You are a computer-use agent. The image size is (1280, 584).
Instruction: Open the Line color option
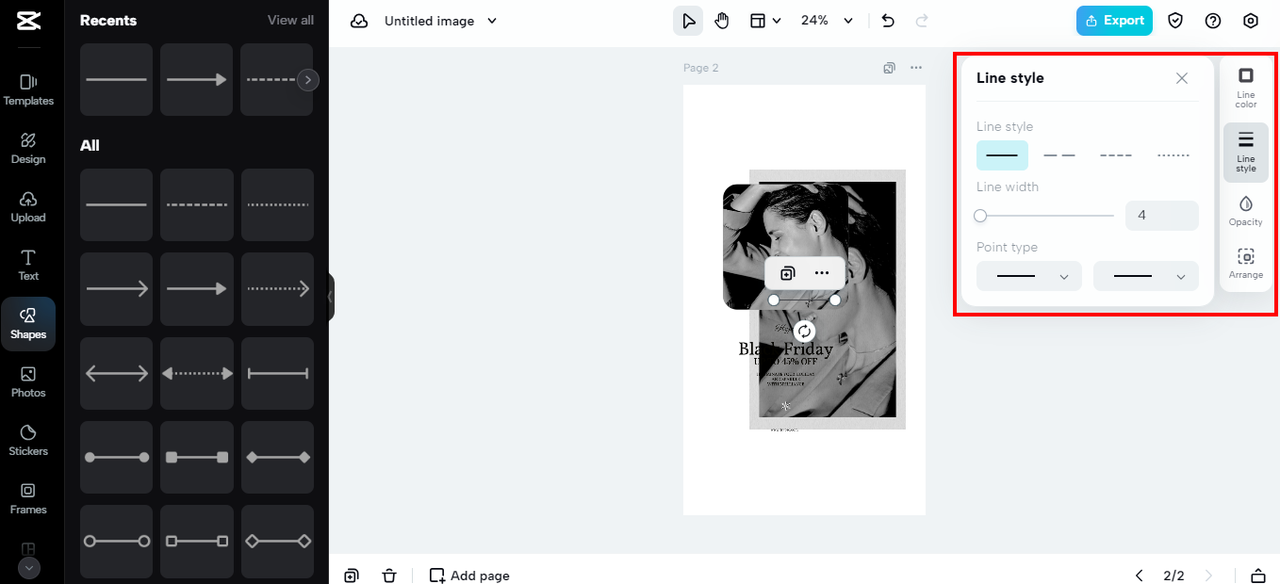pyautogui.click(x=1246, y=88)
